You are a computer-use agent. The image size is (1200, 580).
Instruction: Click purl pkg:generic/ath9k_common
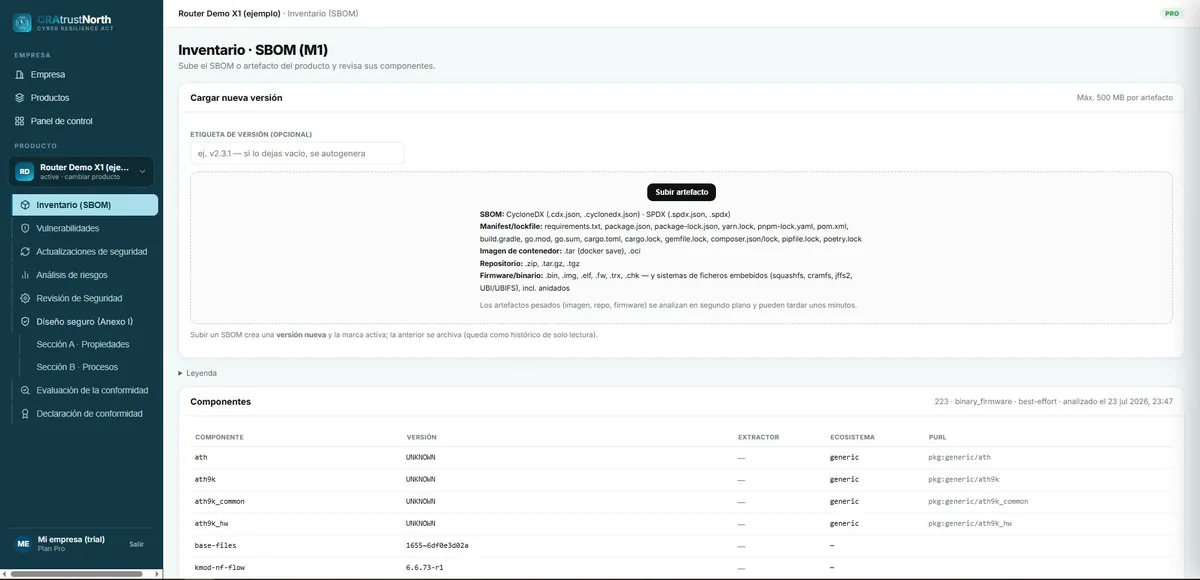978,501
